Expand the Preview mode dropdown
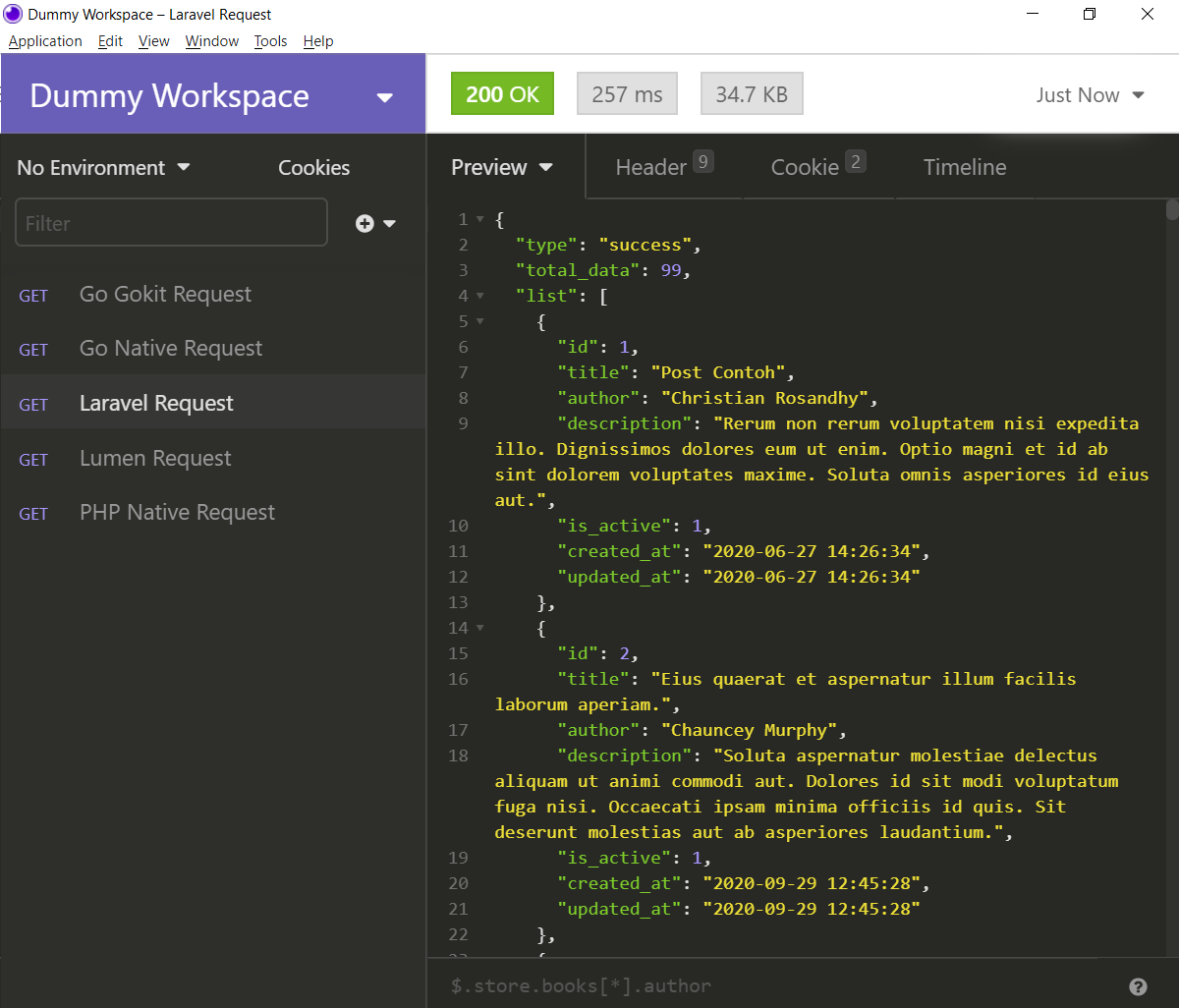This screenshot has width=1179, height=1008. pos(502,167)
